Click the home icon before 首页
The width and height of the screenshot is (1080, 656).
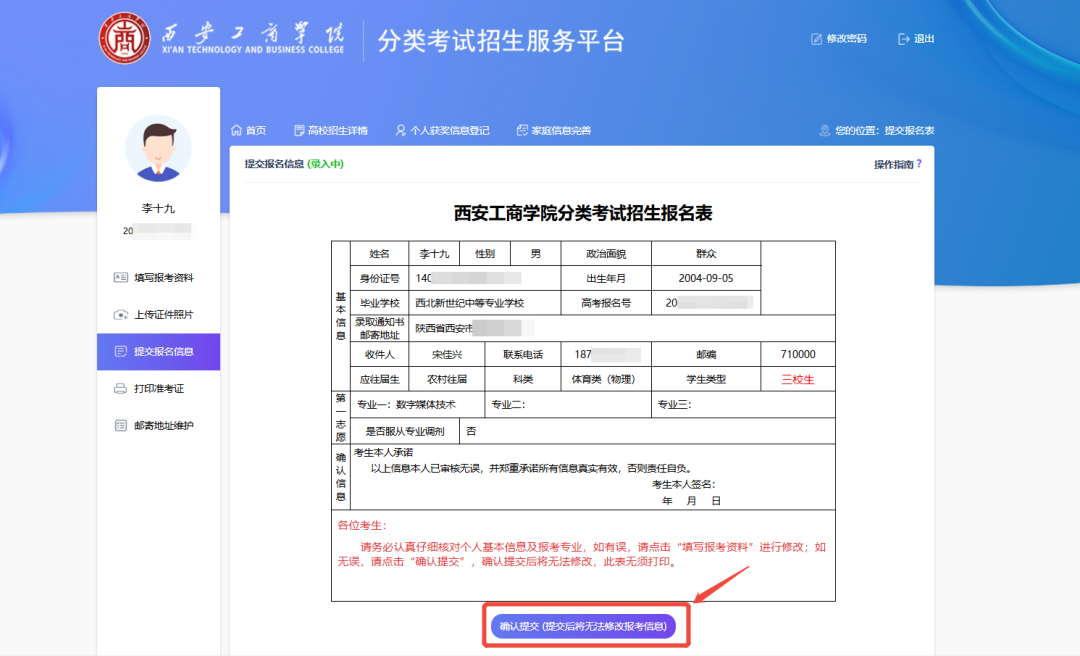click(x=235, y=129)
